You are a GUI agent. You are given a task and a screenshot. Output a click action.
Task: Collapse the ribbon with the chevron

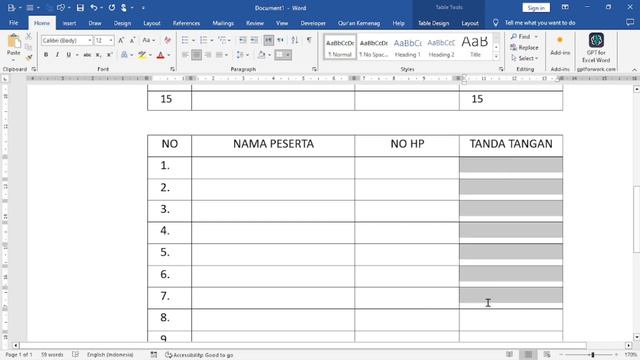pos(634,70)
